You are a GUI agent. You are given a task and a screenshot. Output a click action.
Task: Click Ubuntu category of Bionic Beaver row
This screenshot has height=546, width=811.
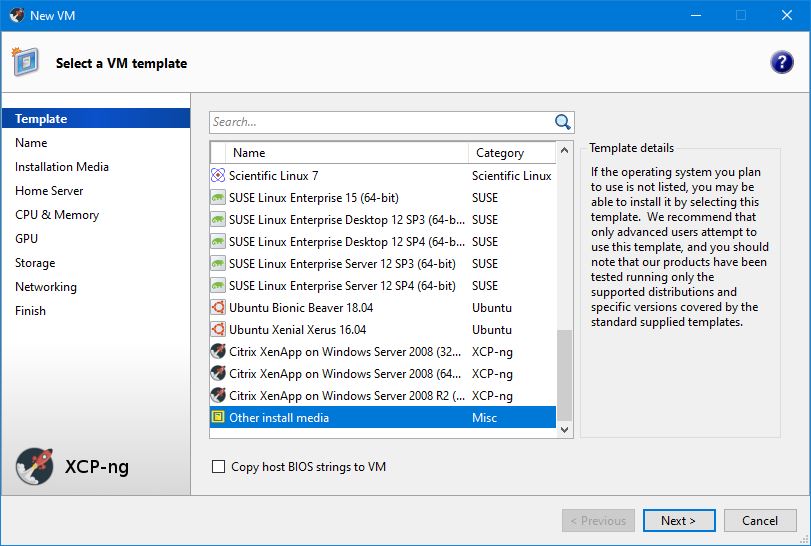point(491,308)
